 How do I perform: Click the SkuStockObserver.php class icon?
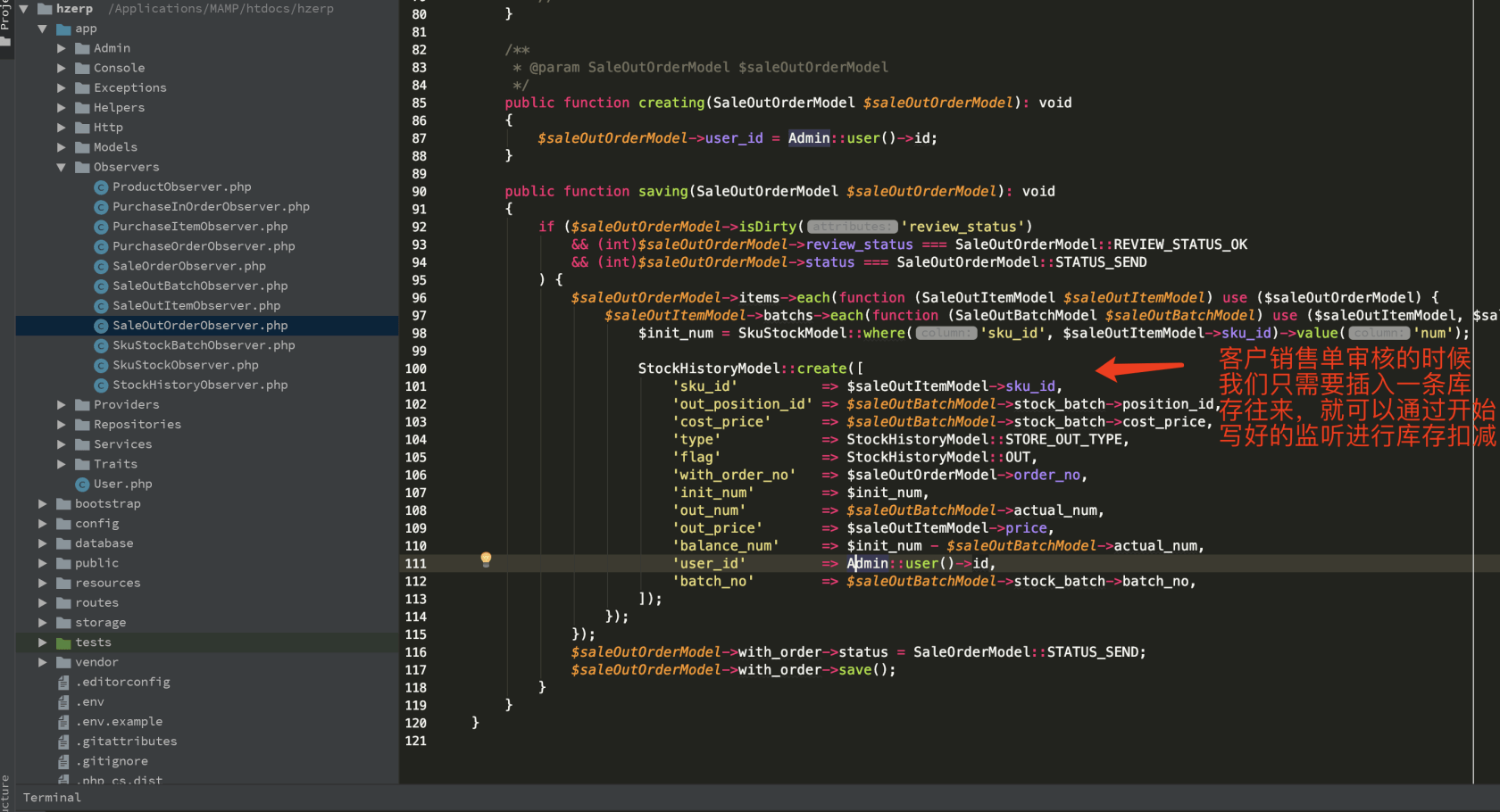coord(101,365)
